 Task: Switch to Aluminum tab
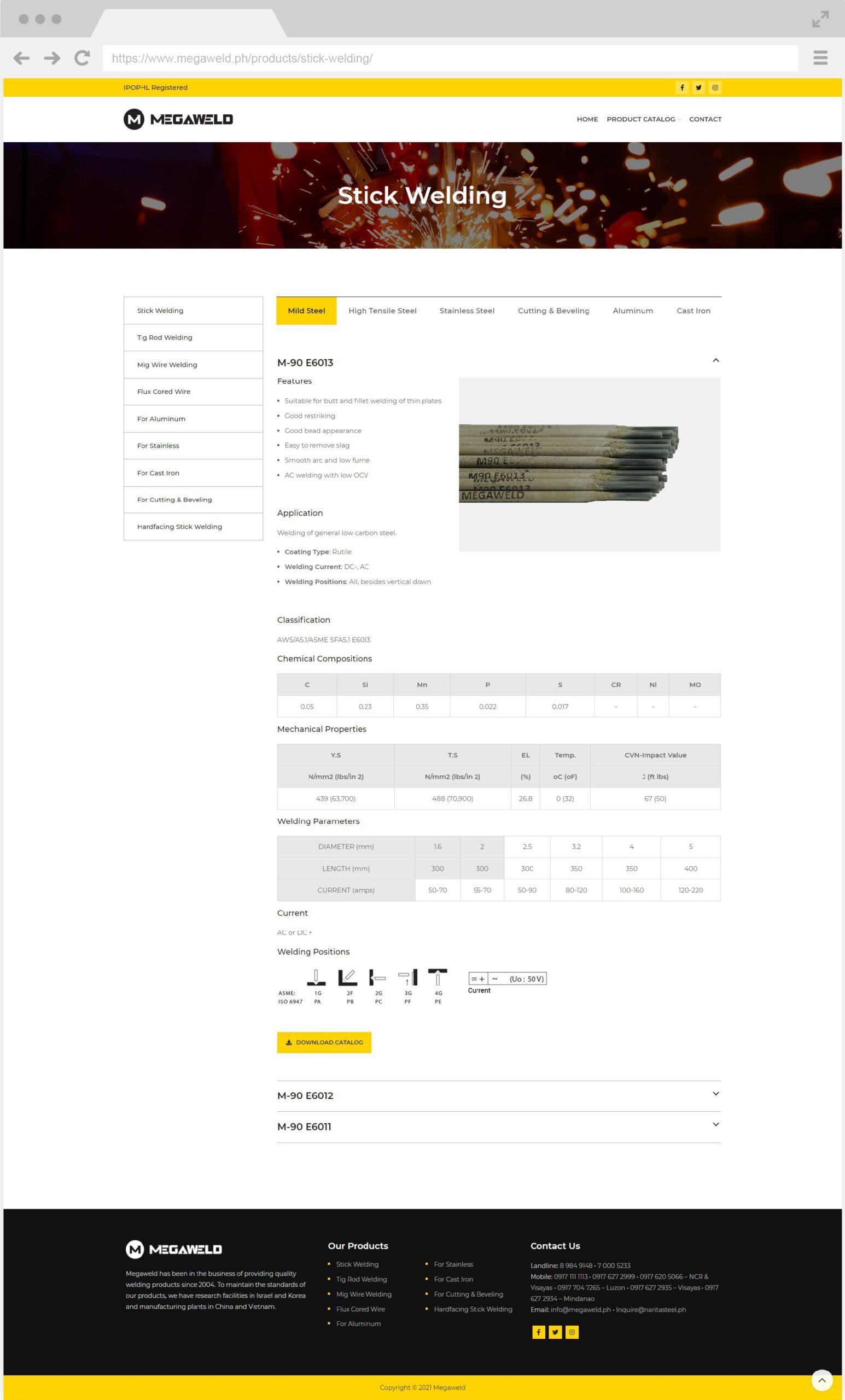tap(633, 311)
